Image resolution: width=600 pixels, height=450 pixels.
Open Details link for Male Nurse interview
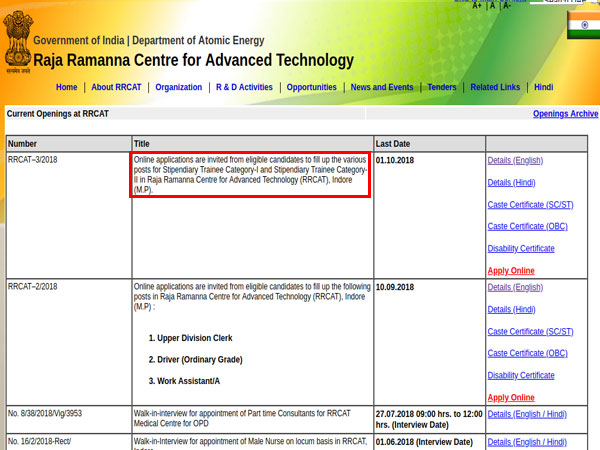click(x=527, y=442)
